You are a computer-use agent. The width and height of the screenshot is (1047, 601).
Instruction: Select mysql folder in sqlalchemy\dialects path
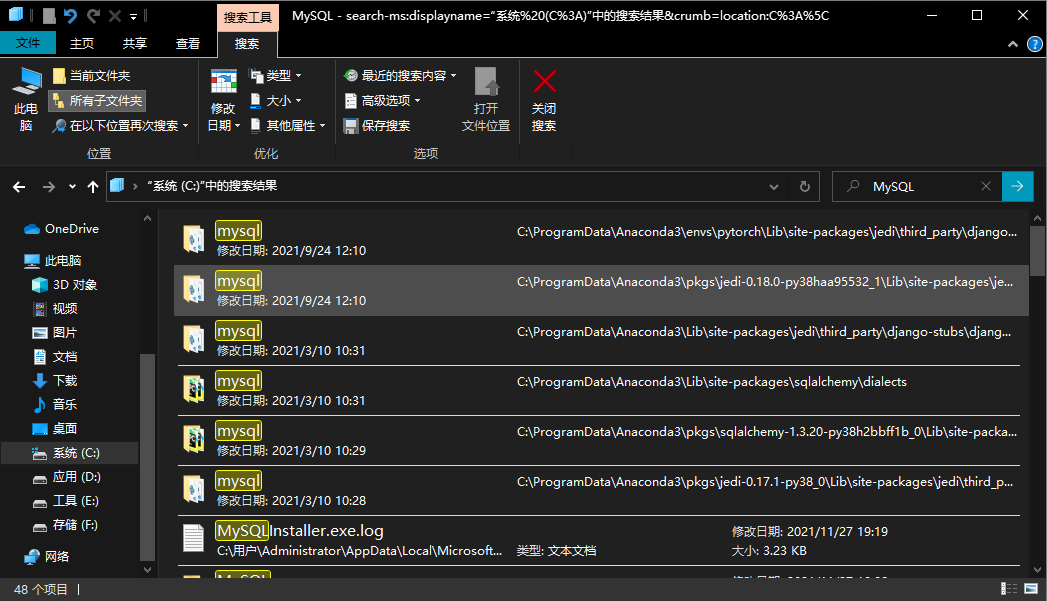coord(600,391)
